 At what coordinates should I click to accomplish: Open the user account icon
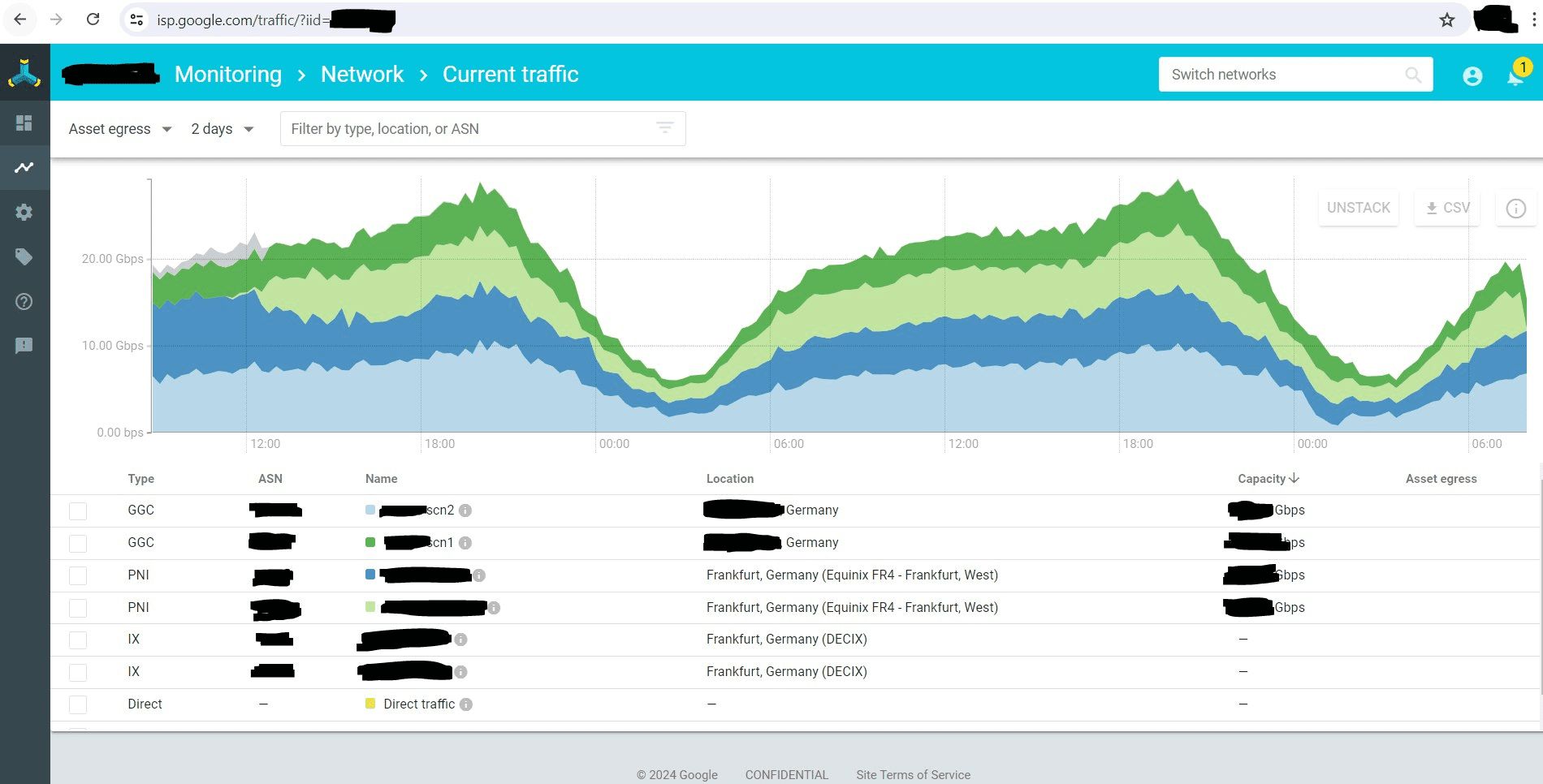1472,75
